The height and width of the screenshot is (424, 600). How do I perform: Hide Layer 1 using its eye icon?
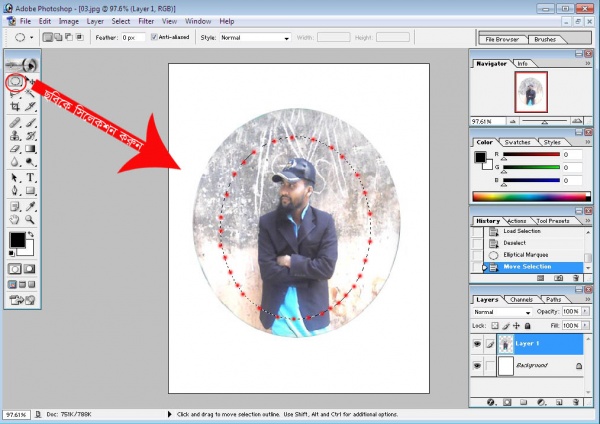pos(477,344)
